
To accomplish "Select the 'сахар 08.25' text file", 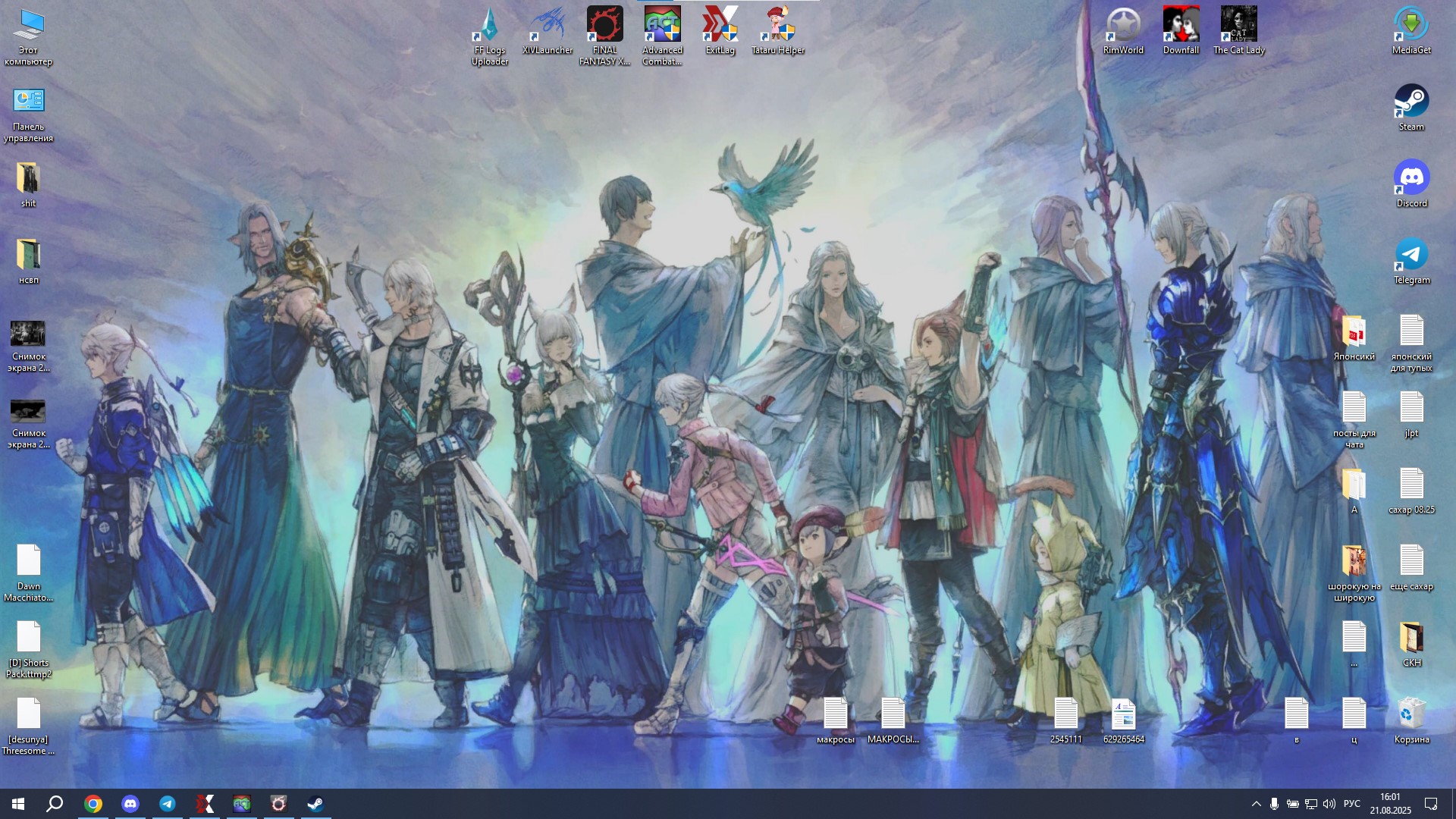I will click(1412, 491).
